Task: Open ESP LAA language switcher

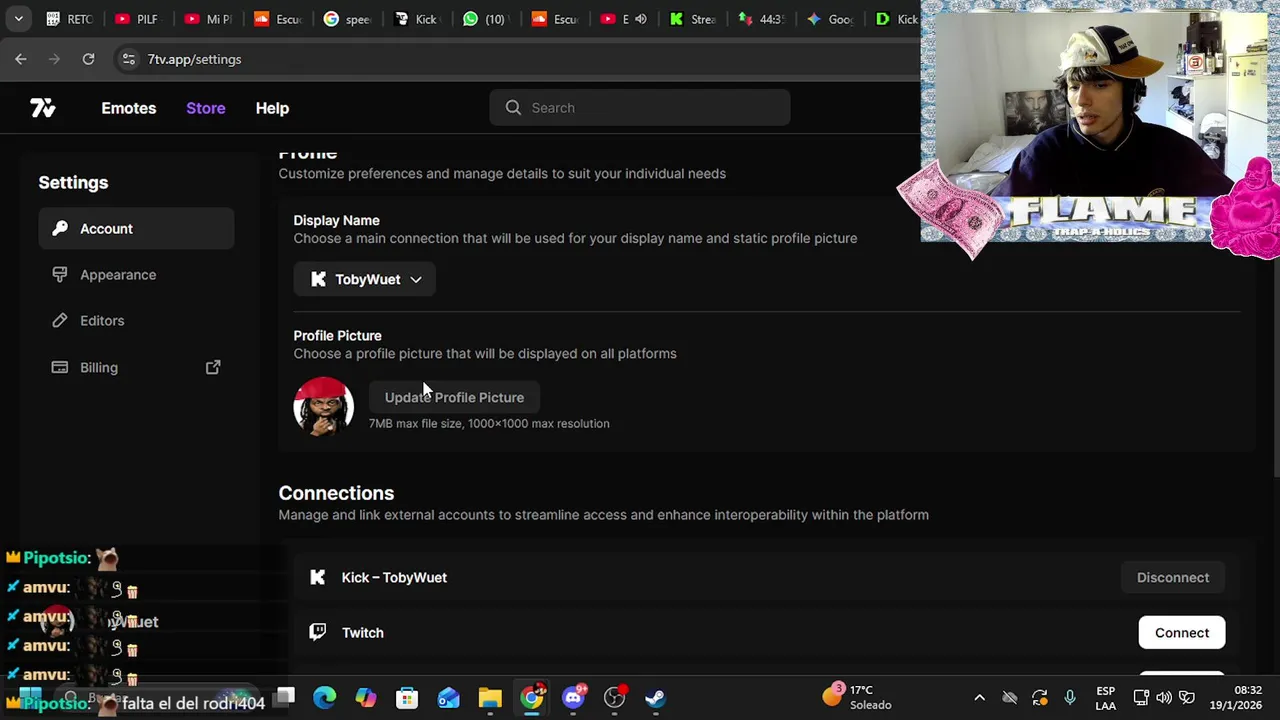Action: coord(1105,698)
